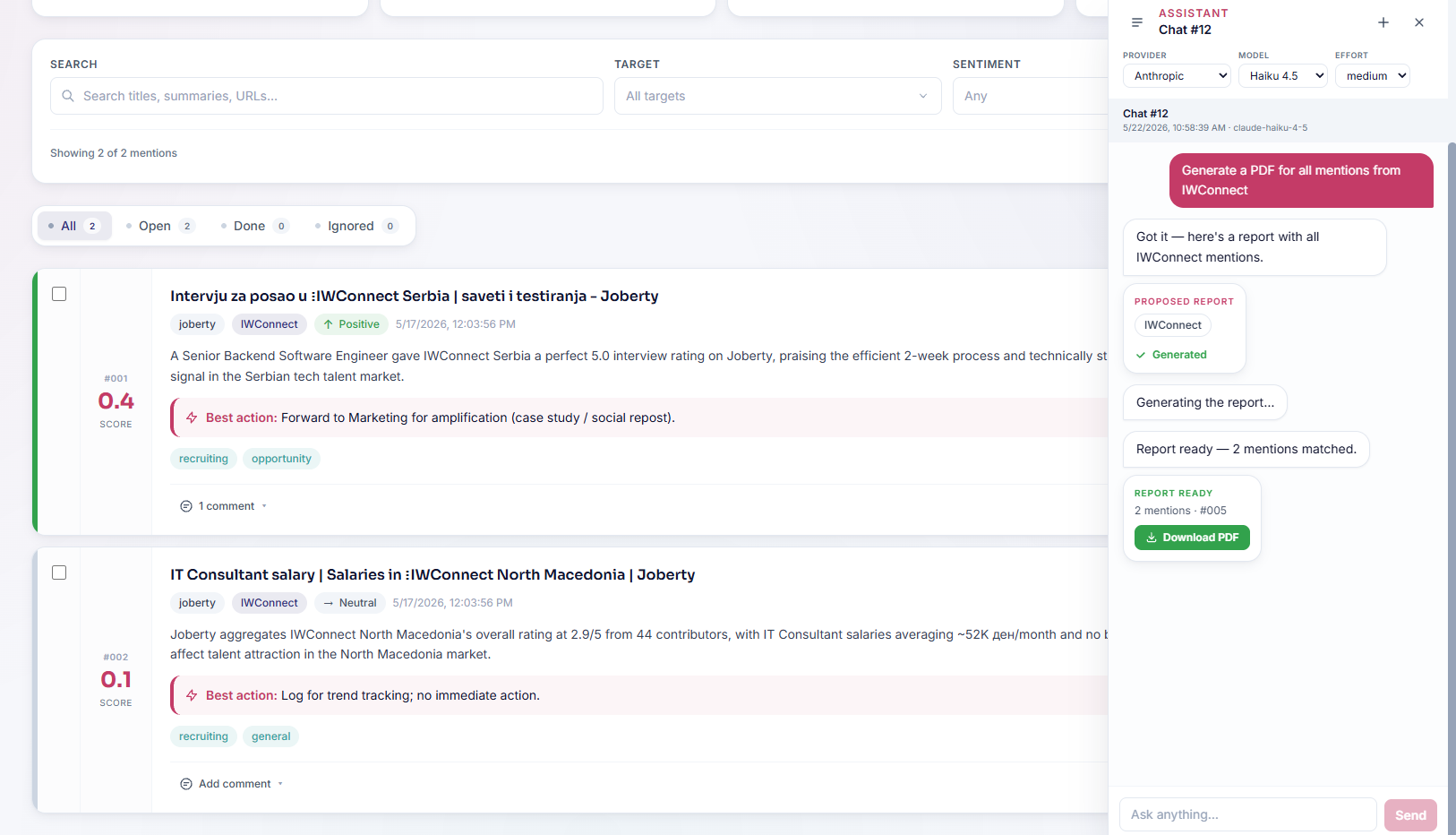
Task: Open the assistant chat list menu icon
Action: tap(1137, 22)
